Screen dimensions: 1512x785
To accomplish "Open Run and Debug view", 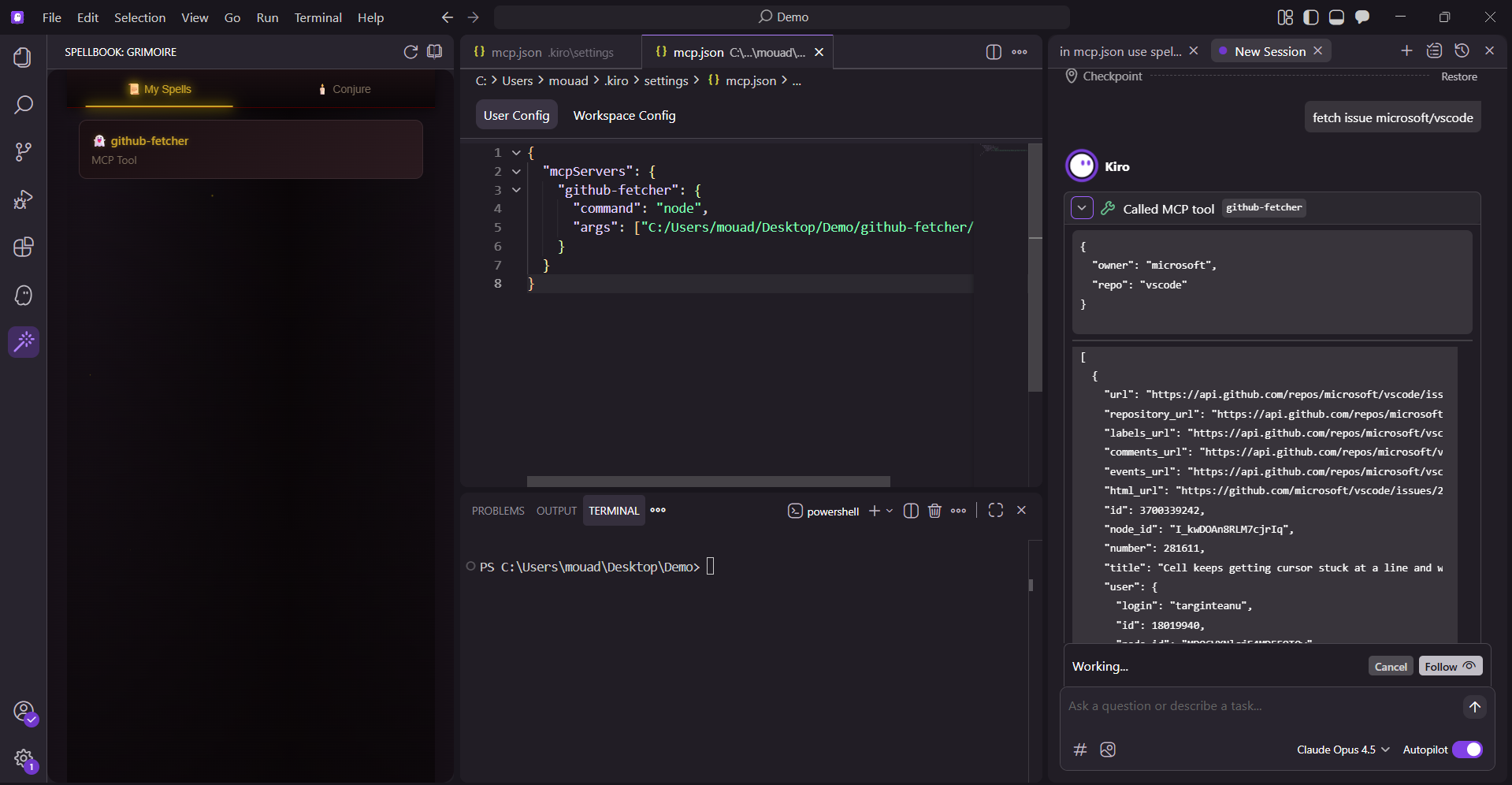I will [x=23, y=199].
